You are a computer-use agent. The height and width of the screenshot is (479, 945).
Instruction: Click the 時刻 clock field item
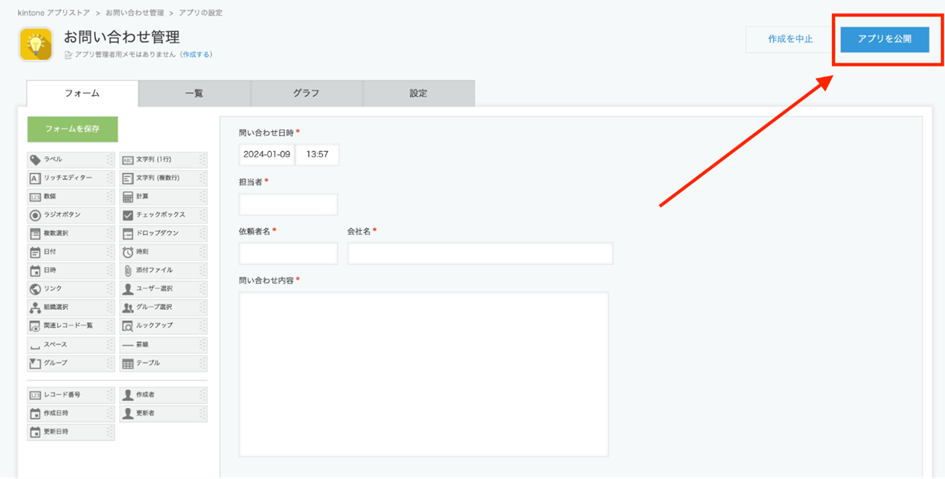point(162,252)
